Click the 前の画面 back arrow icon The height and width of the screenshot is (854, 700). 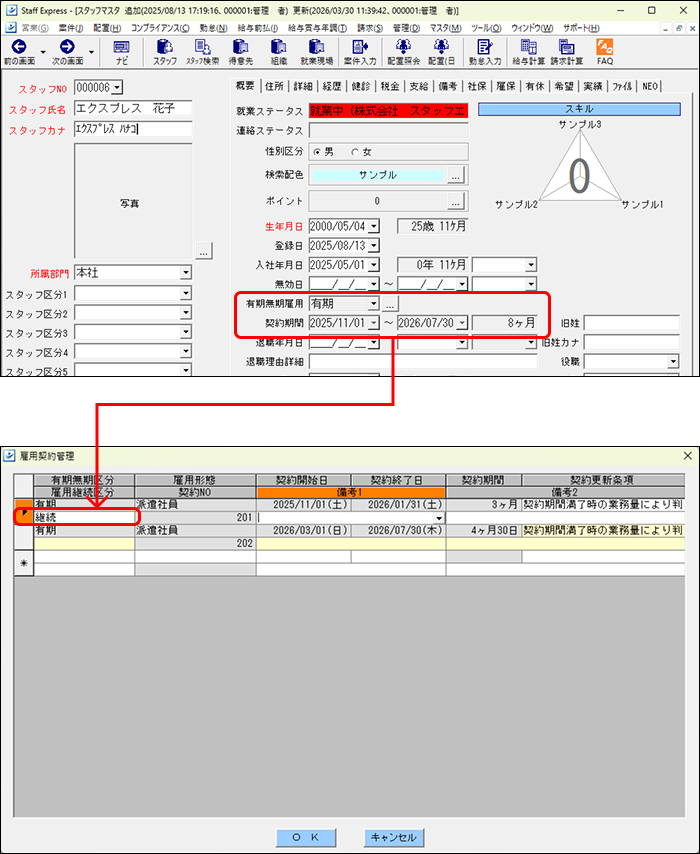[x=19, y=46]
